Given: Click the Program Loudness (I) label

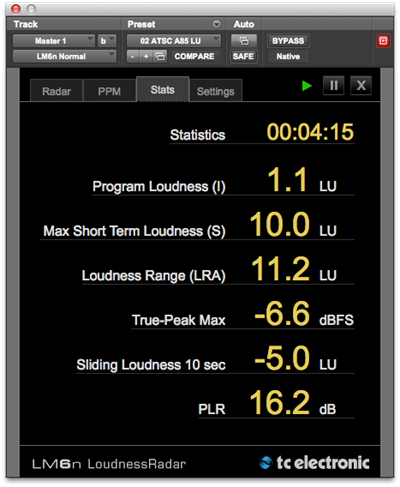Looking at the screenshot, I should 159,187.
